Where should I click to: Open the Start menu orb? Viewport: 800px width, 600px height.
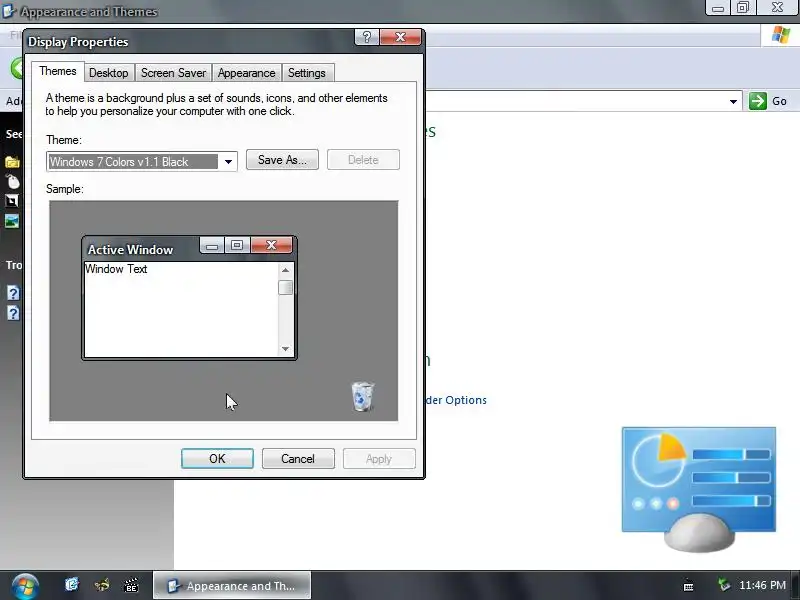coord(24,586)
